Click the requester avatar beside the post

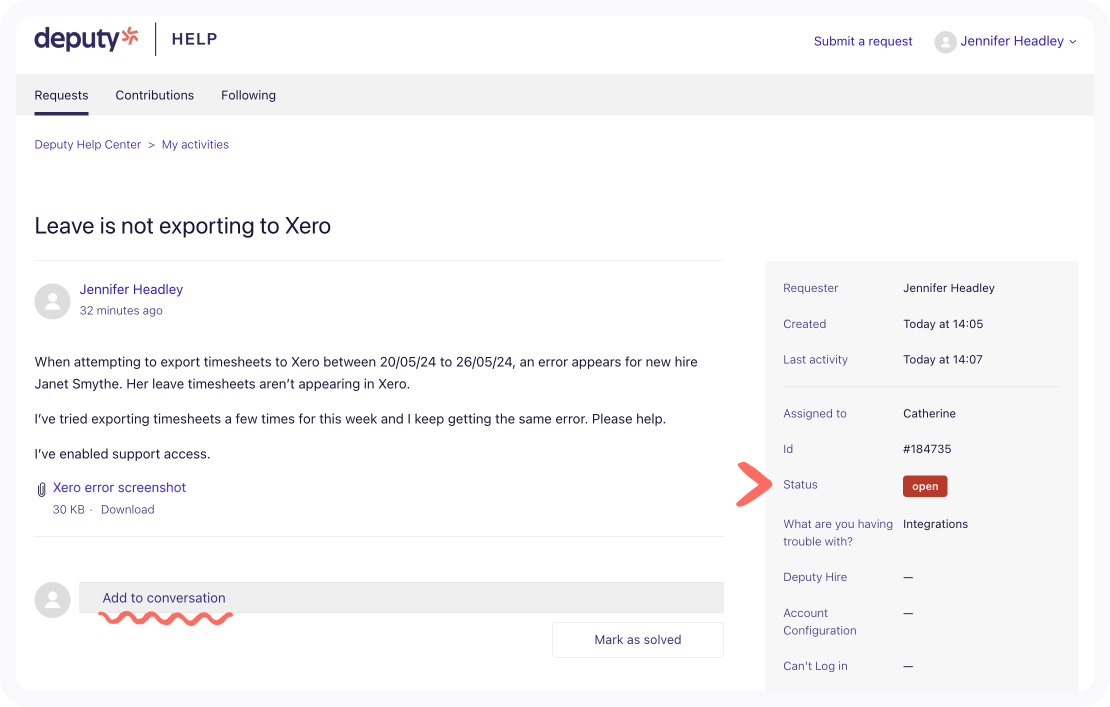tap(52, 301)
